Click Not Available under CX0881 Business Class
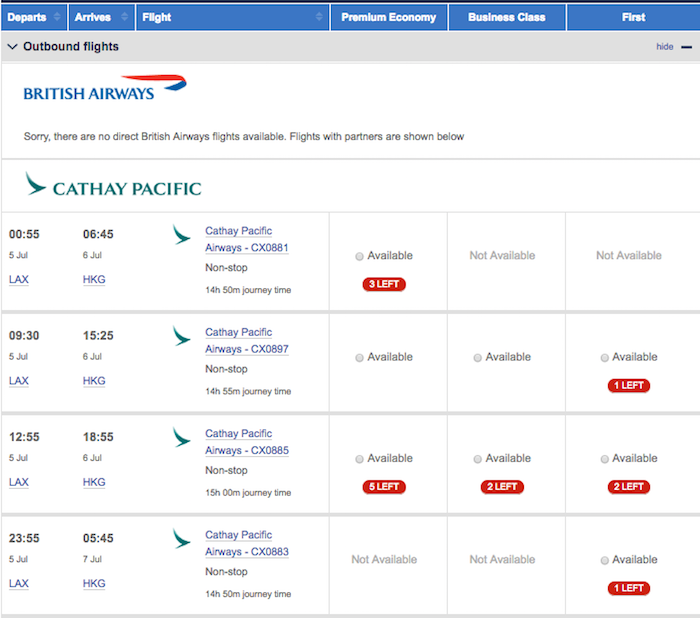Screen dimensions: 700x618 (502, 255)
